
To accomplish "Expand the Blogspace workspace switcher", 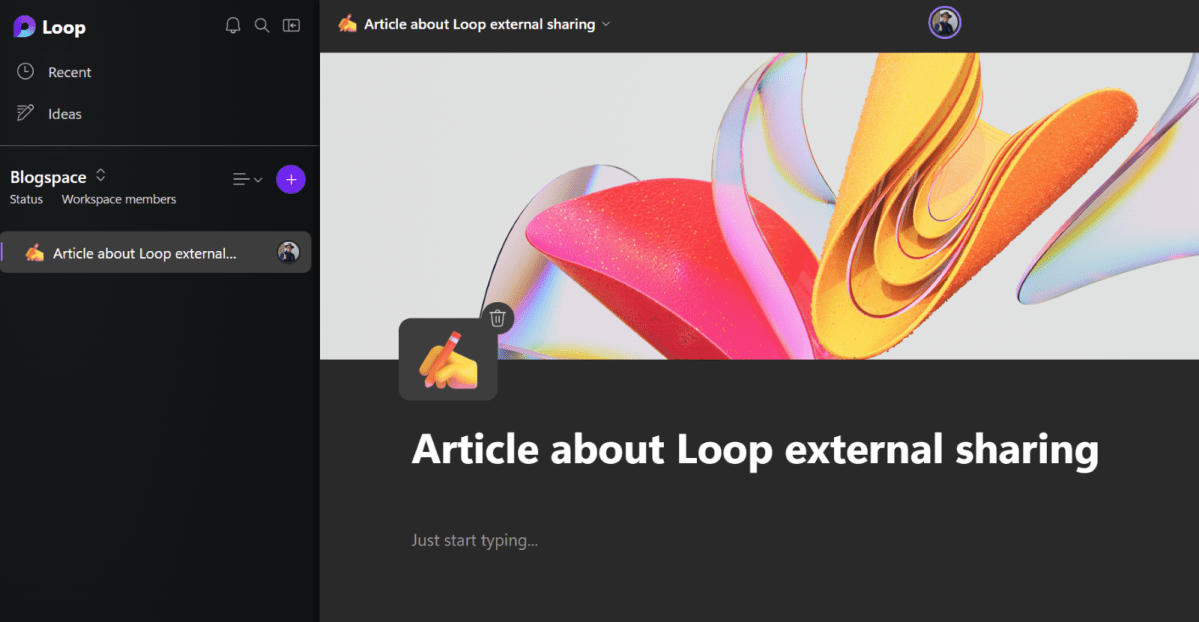I will pyautogui.click(x=101, y=176).
